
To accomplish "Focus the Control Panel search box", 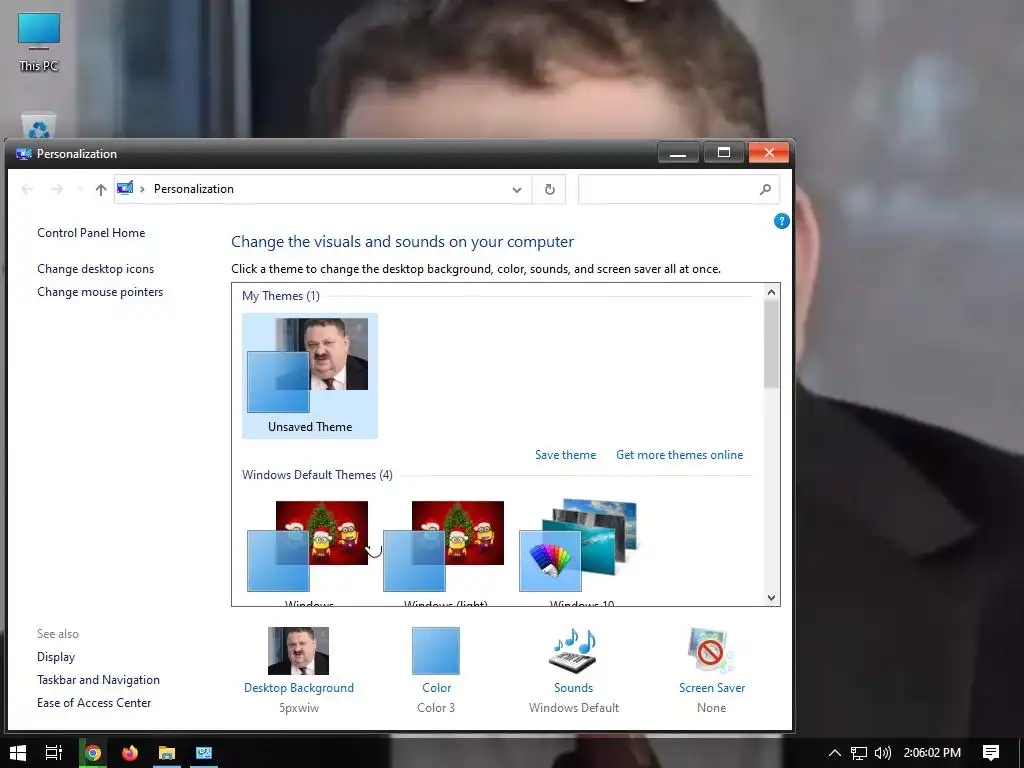I will click(679, 189).
